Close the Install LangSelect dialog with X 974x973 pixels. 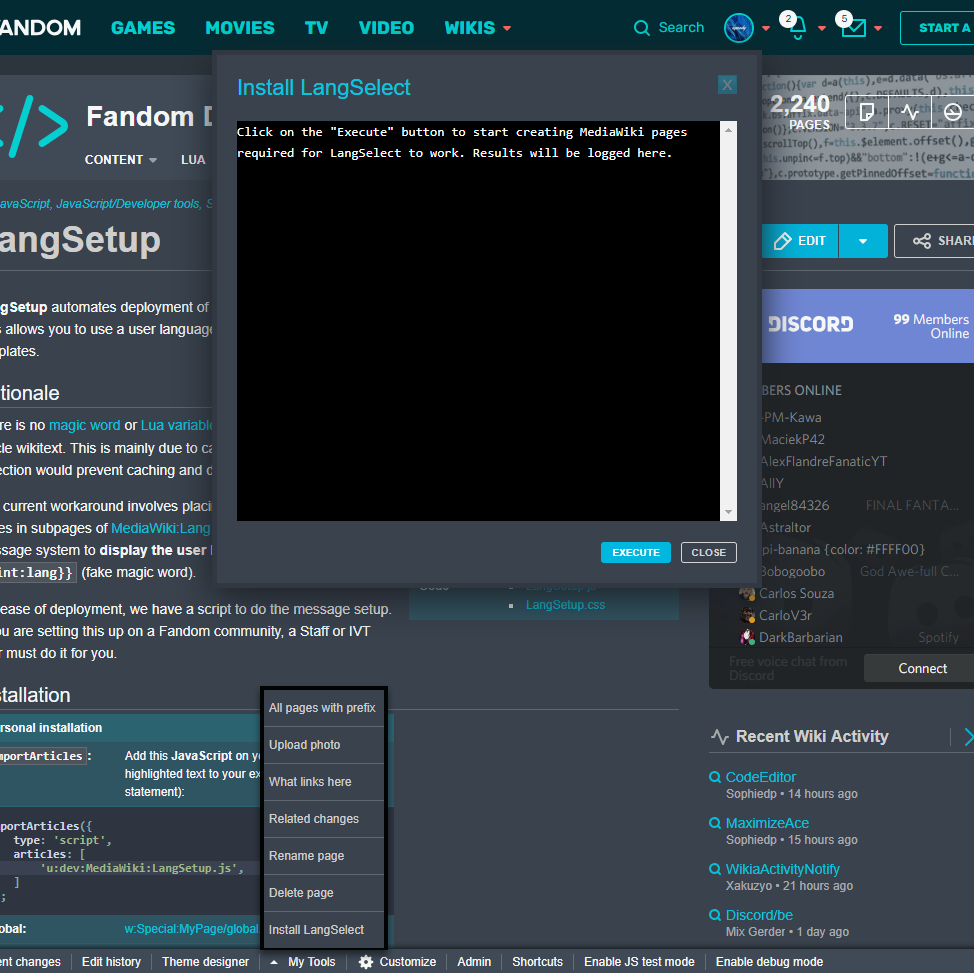tap(727, 85)
